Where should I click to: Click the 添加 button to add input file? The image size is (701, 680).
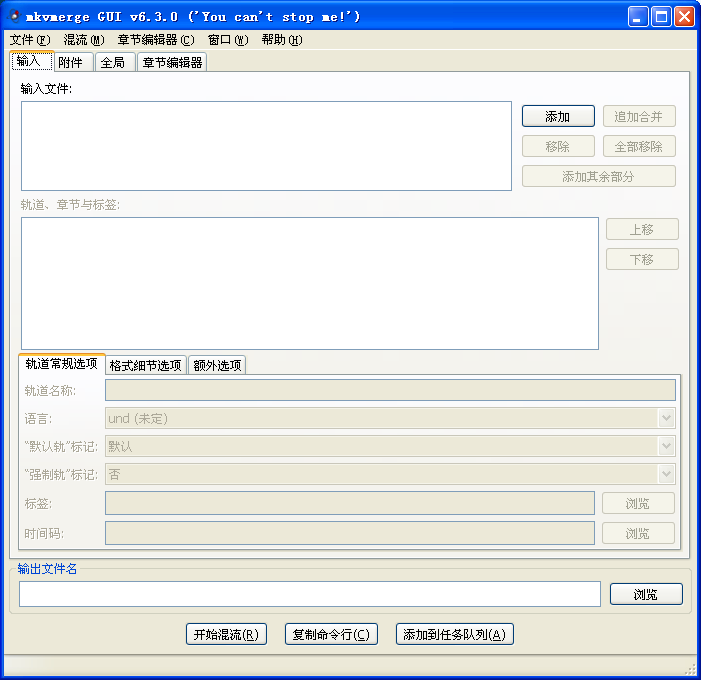point(558,116)
